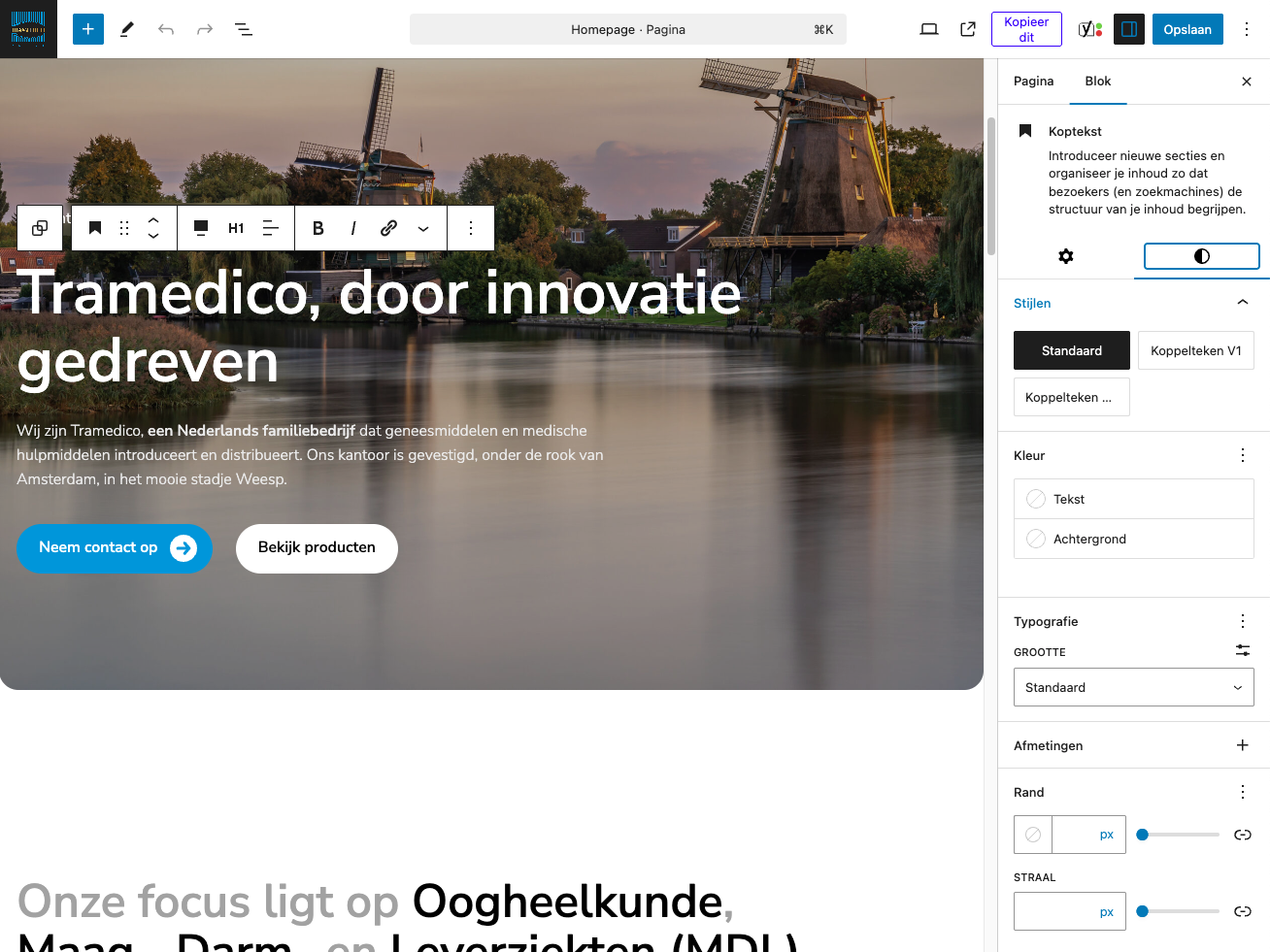
Task: View page in new tab
Action: point(968,29)
